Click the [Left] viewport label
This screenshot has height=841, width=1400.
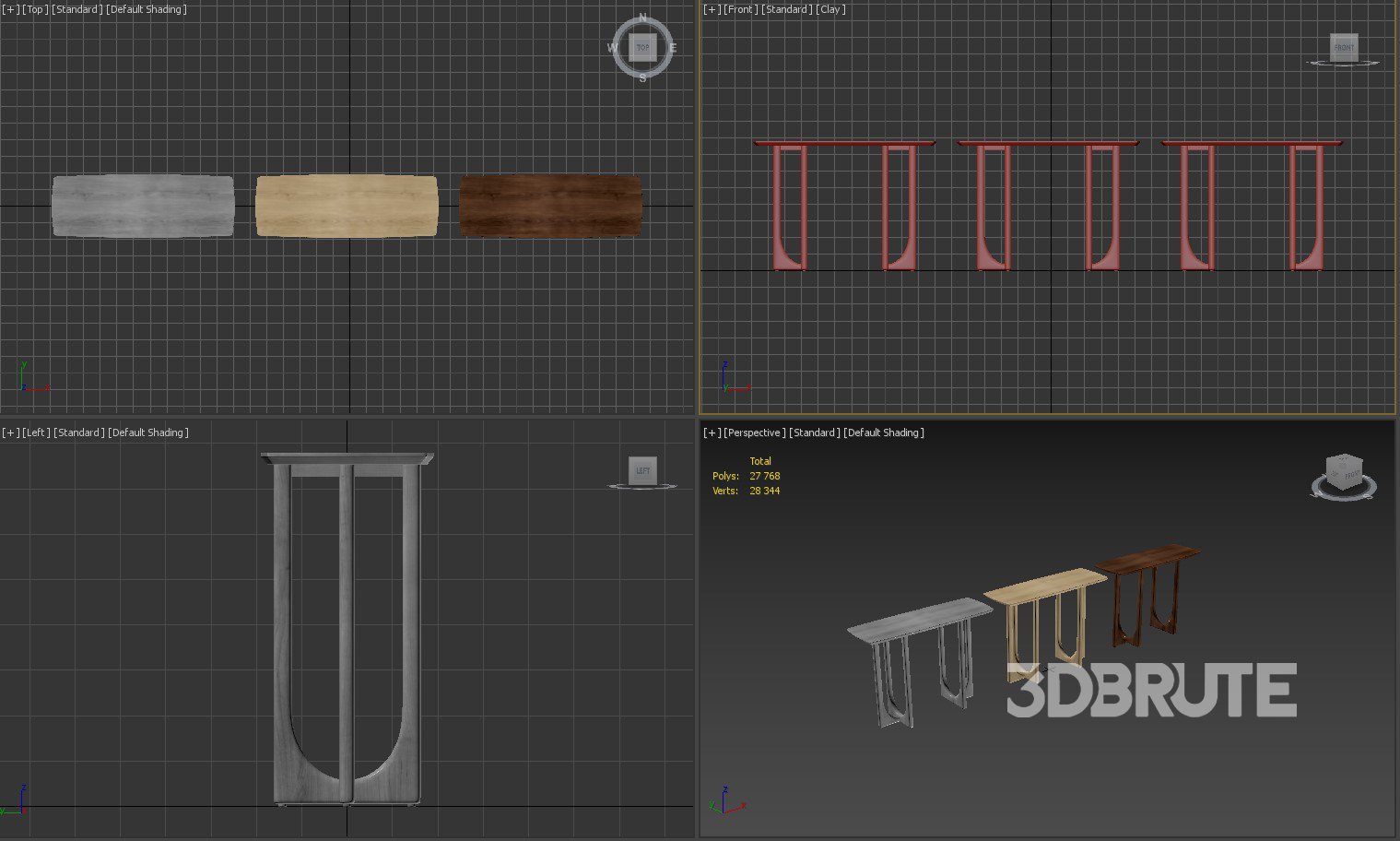37,432
